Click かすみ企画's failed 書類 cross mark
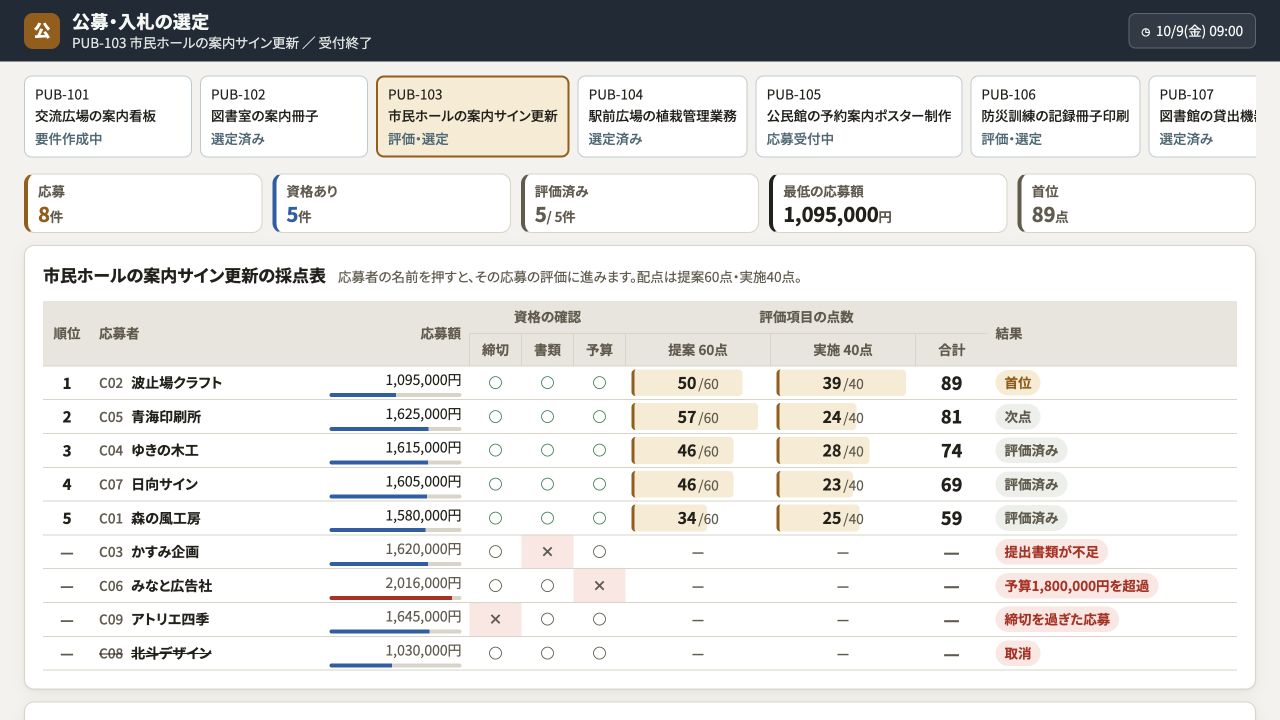This screenshot has width=1280, height=720. tap(547, 552)
